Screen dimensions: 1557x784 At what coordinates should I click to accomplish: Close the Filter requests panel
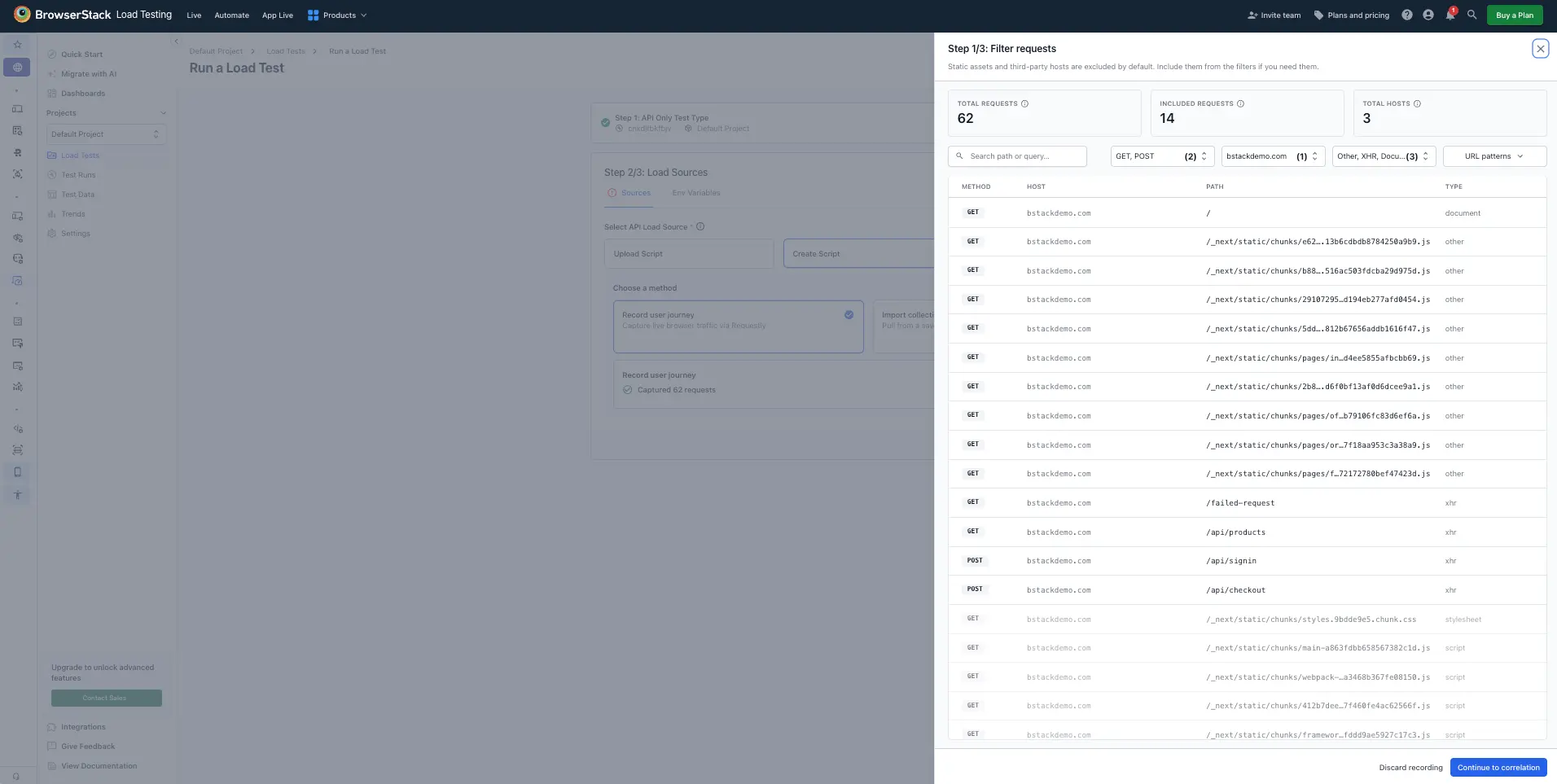point(1540,49)
